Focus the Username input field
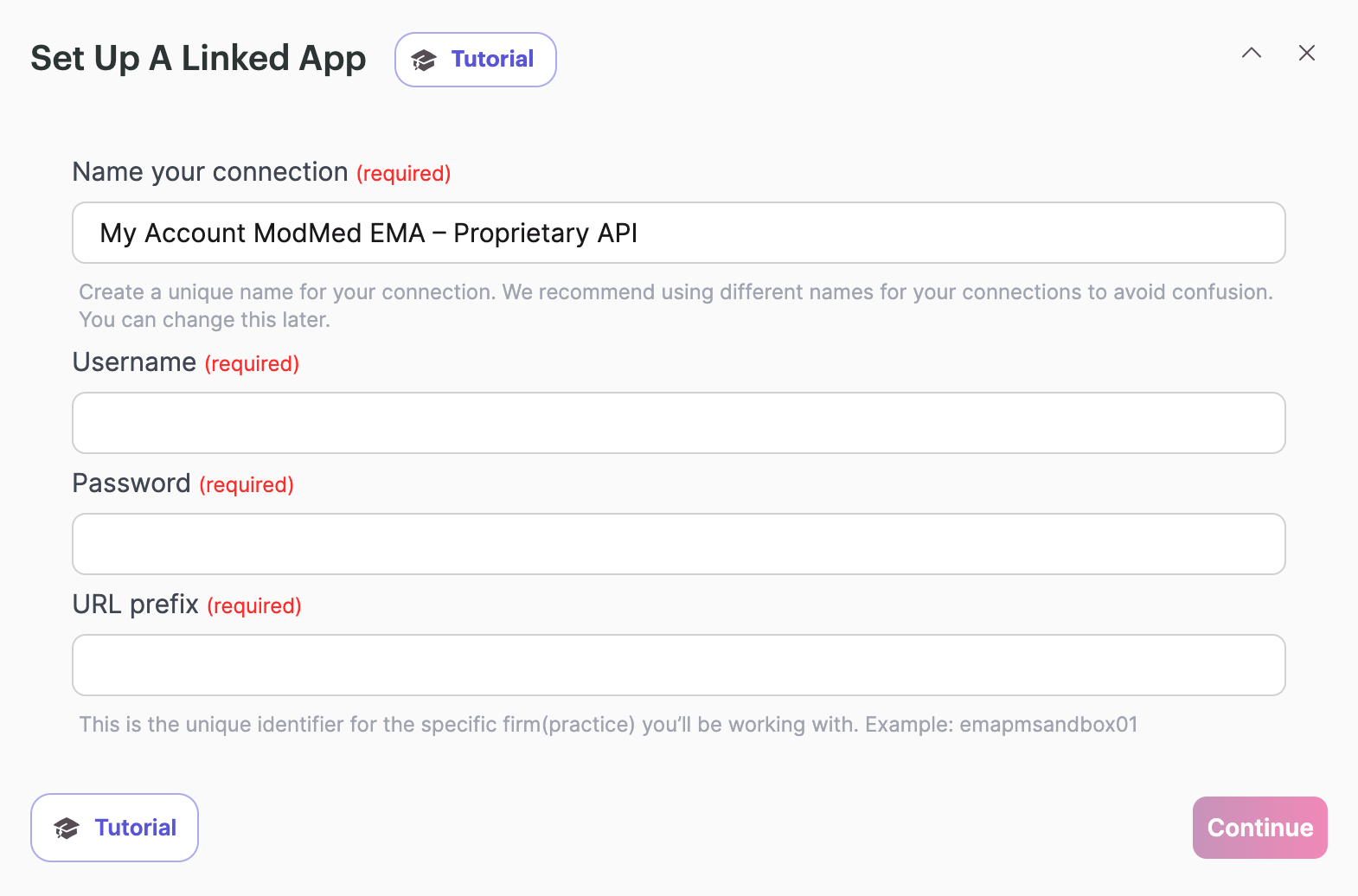This screenshot has height=896, width=1358. (x=679, y=423)
